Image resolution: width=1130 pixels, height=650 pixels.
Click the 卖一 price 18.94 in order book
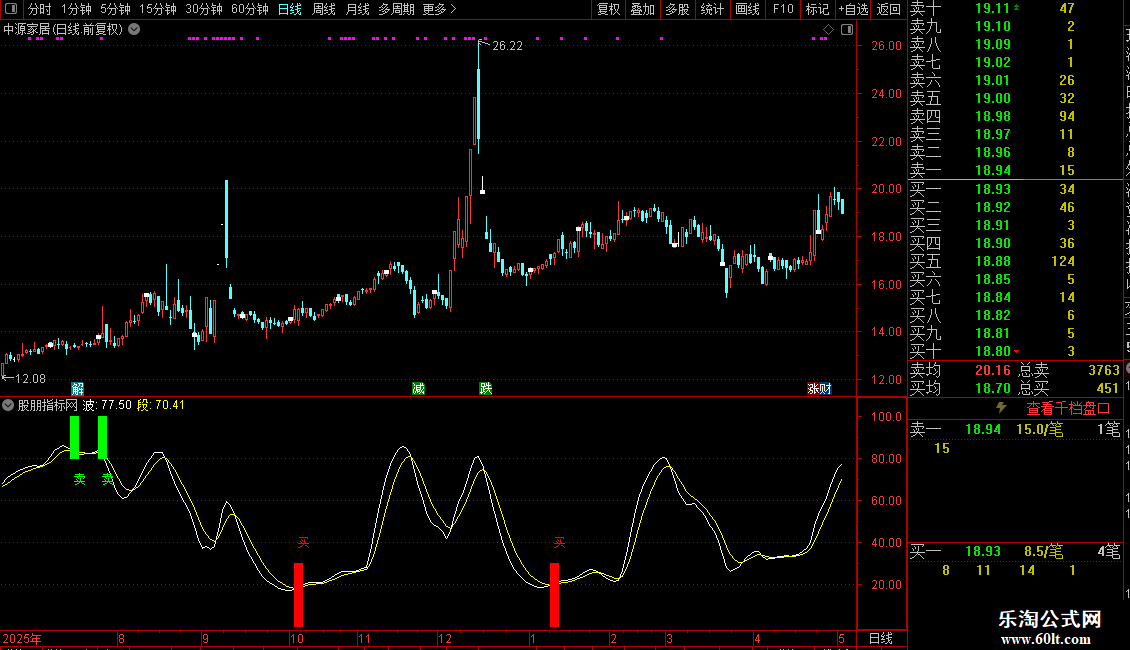tap(992, 171)
